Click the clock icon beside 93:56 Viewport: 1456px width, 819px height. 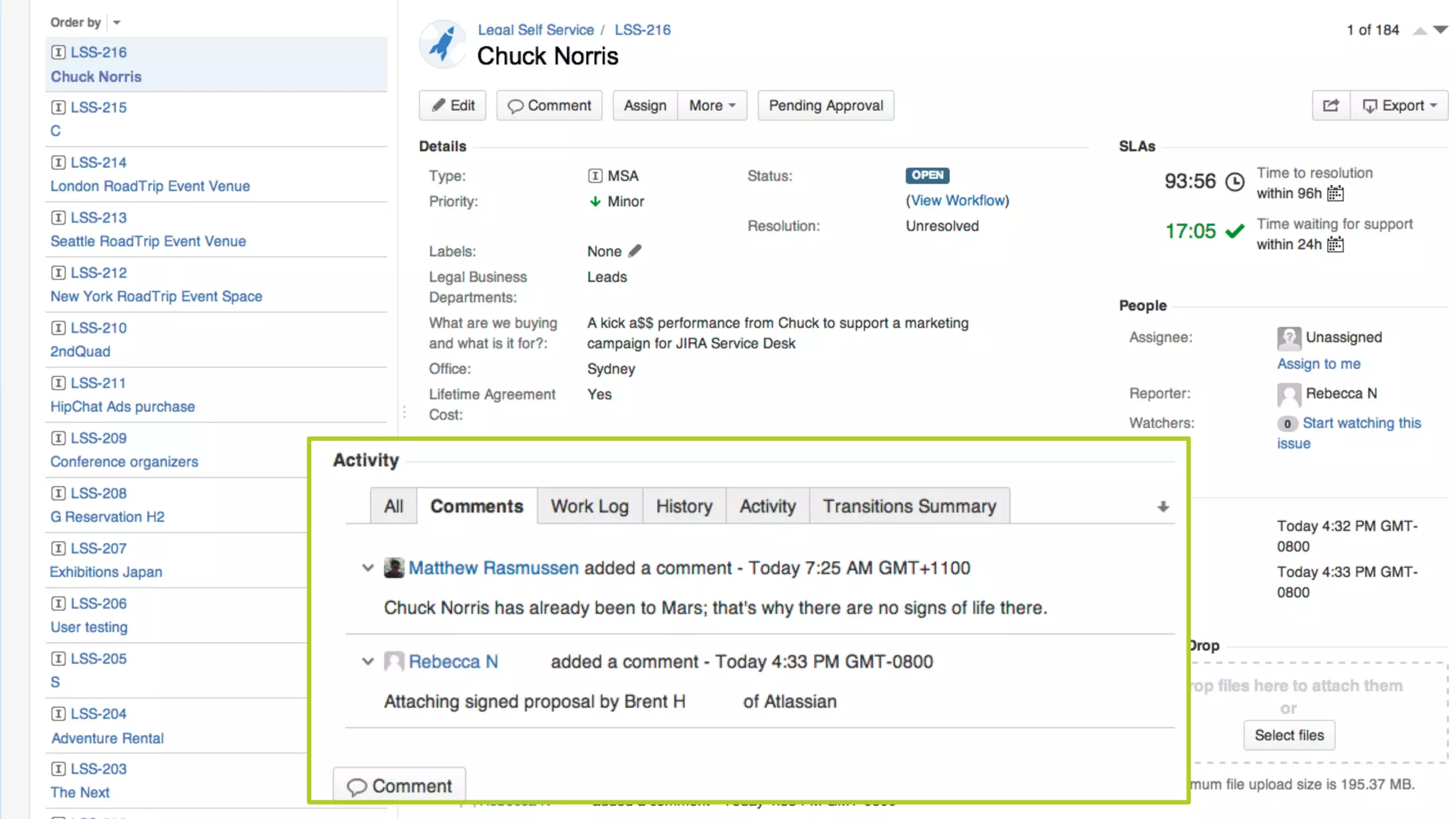click(x=1235, y=182)
